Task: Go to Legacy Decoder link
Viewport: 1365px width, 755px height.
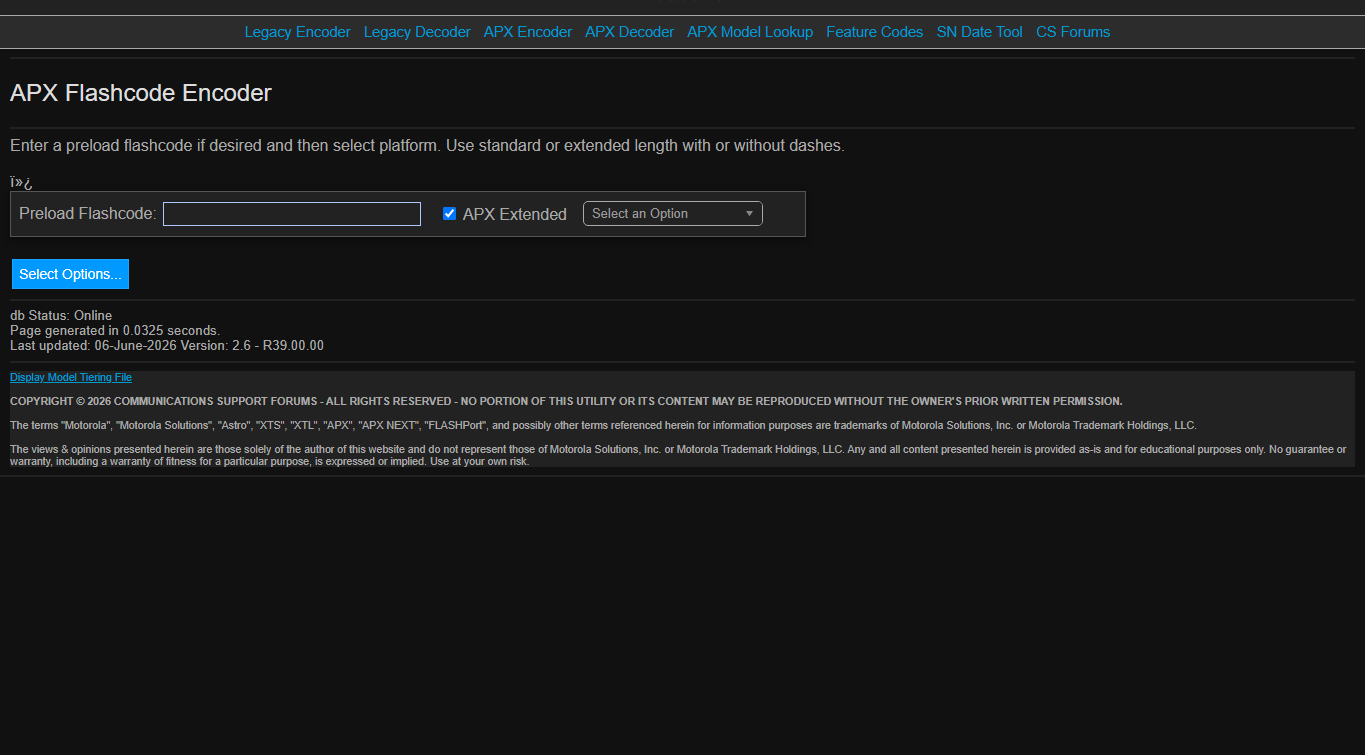Action: [417, 32]
